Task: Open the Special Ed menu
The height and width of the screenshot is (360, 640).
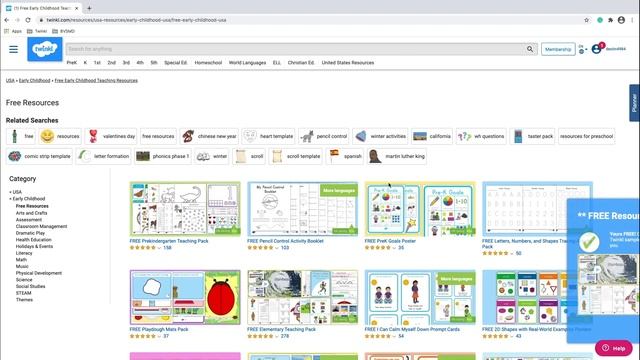Action: [x=176, y=63]
